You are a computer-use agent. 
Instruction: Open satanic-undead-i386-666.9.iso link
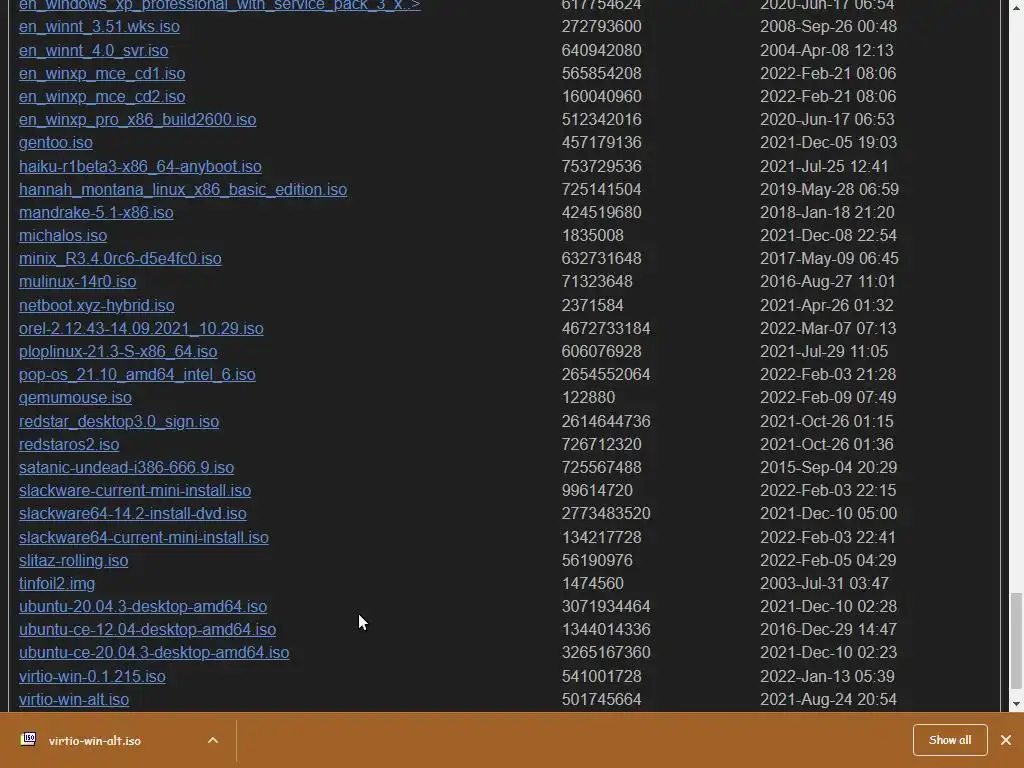pyautogui.click(x=126, y=468)
